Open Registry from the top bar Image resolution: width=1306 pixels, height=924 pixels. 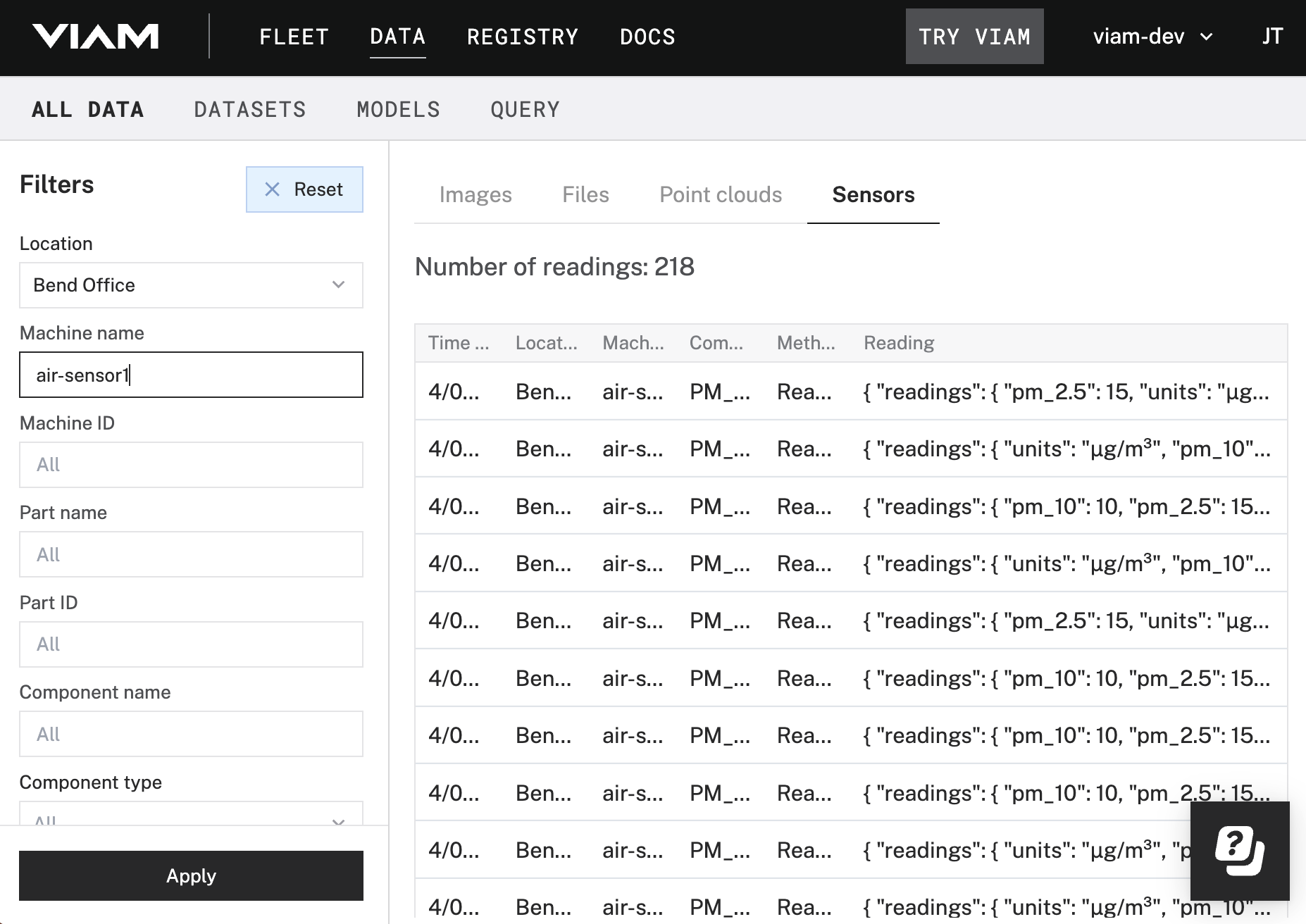522,37
